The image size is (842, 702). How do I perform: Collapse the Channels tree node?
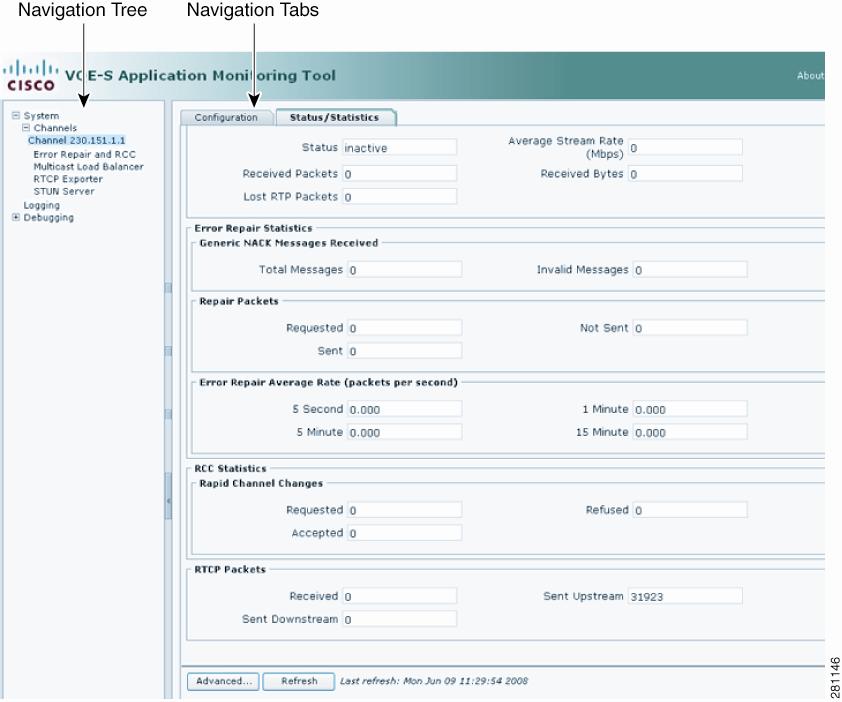click(x=26, y=128)
